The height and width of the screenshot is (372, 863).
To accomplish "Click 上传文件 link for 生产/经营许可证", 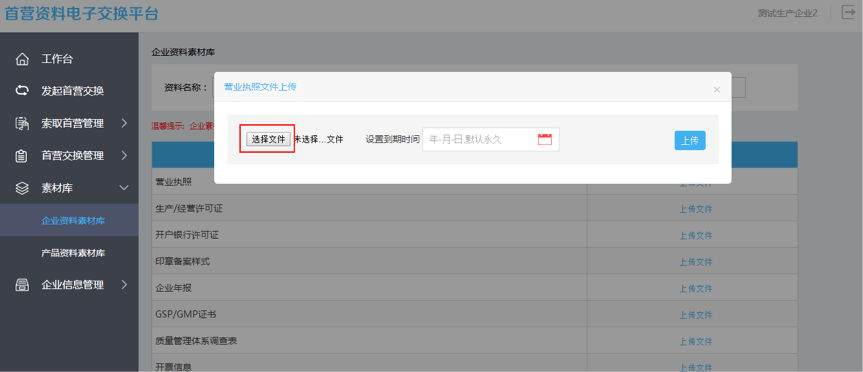I will [x=696, y=209].
